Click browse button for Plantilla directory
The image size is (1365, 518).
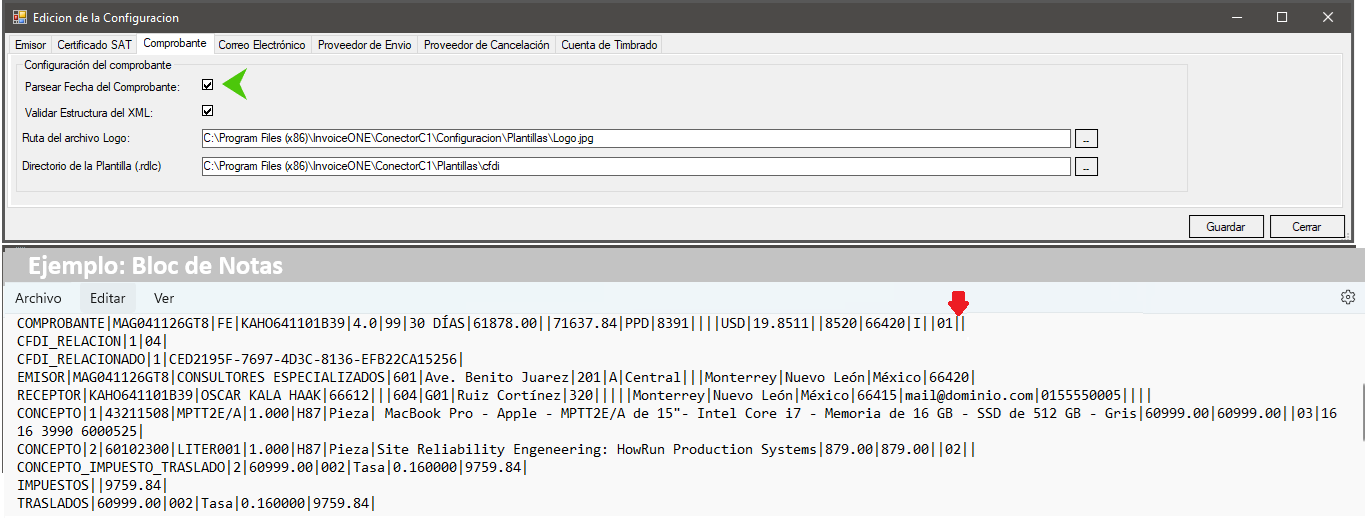pyautogui.click(x=1086, y=166)
